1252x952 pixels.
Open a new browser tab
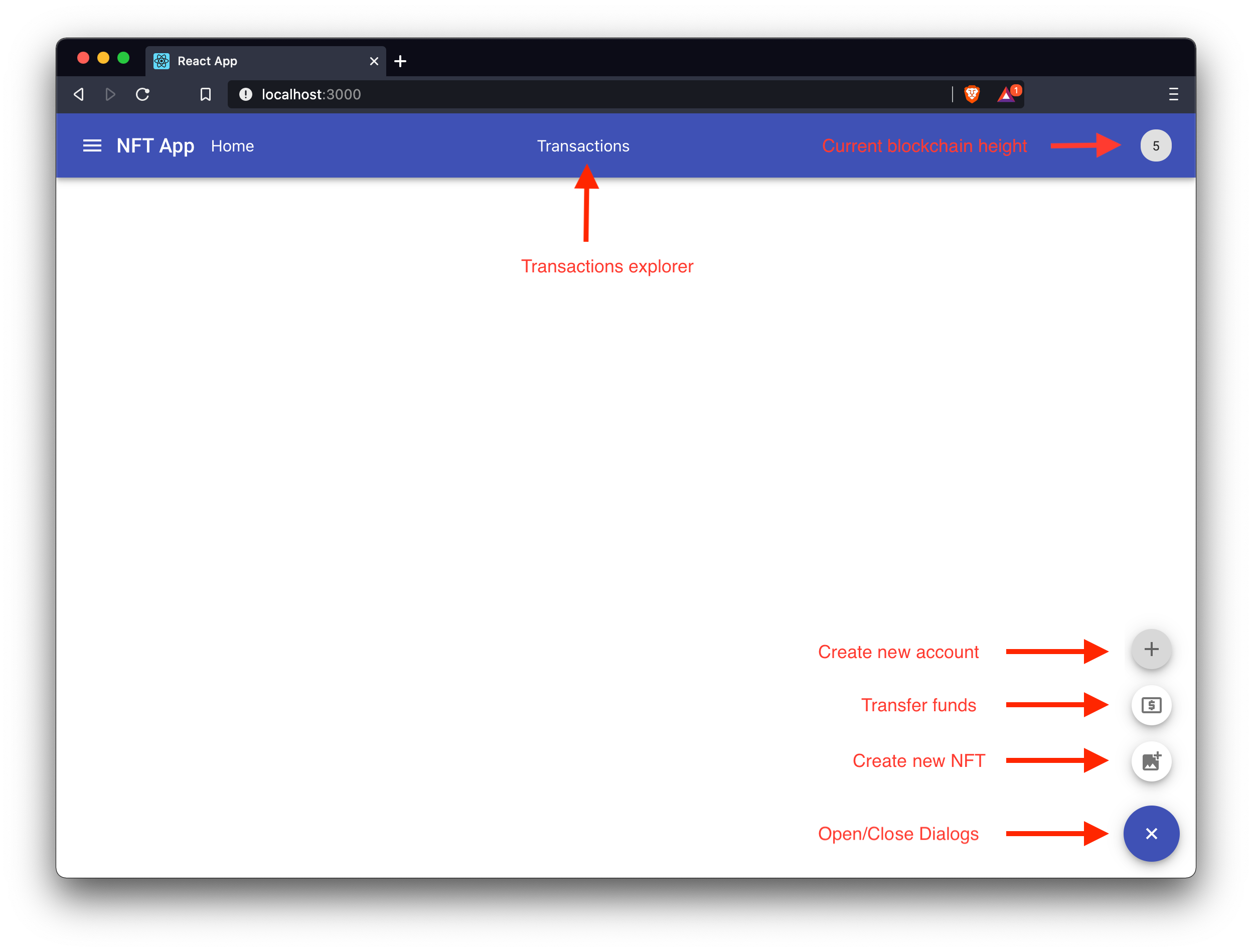pos(400,61)
